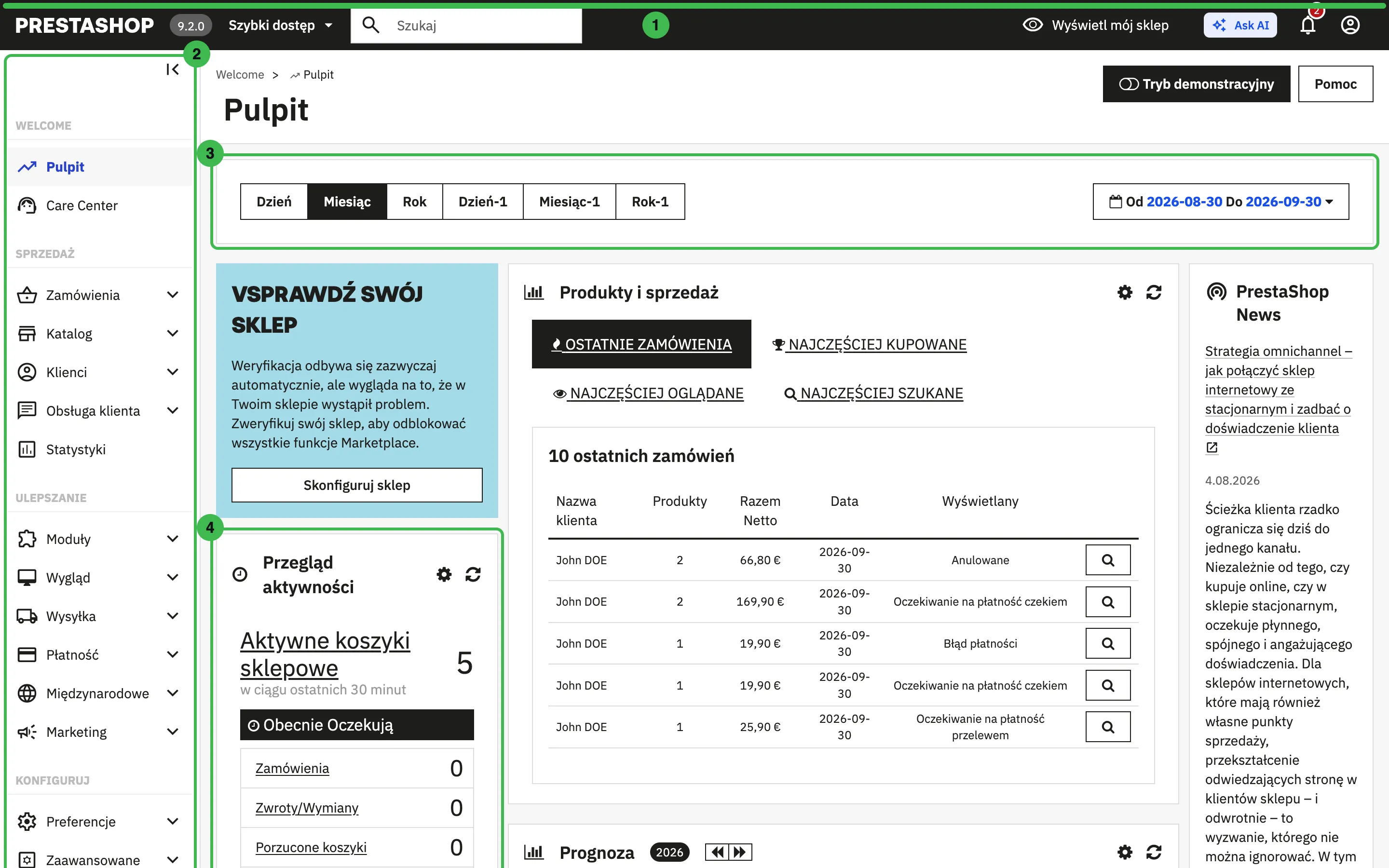View details of the Błąd płatności order
This screenshot has height=868, width=1389.
(1108, 643)
